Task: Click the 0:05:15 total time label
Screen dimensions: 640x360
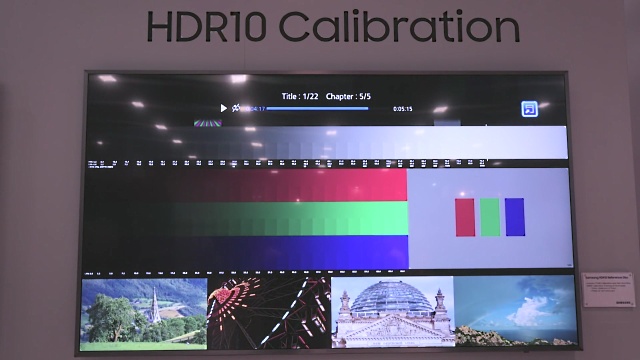Action: [x=402, y=109]
